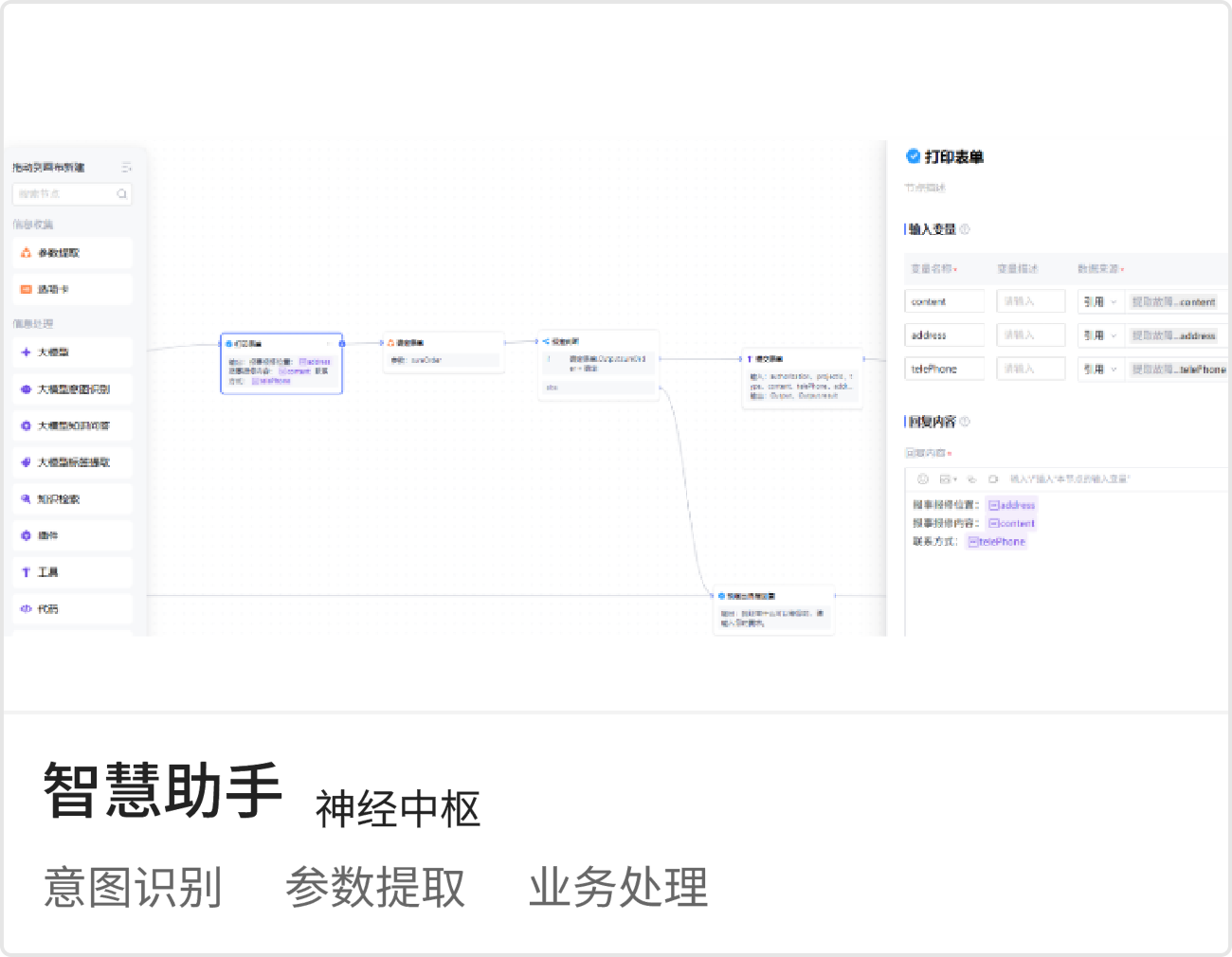Screen dimensions: 1232x957
Task: Select the 大模型 node icon
Action: [x=26, y=352]
